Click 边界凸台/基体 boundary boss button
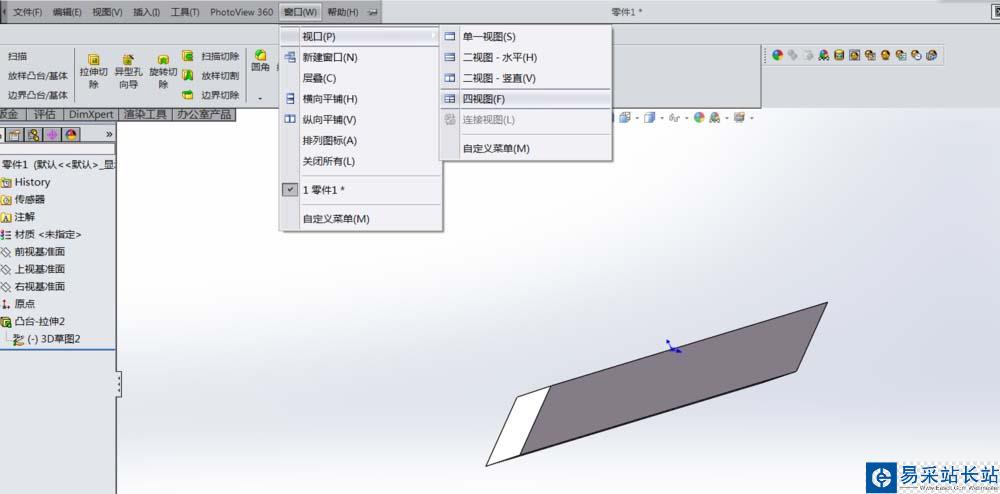The image size is (1000, 494). (x=38, y=96)
